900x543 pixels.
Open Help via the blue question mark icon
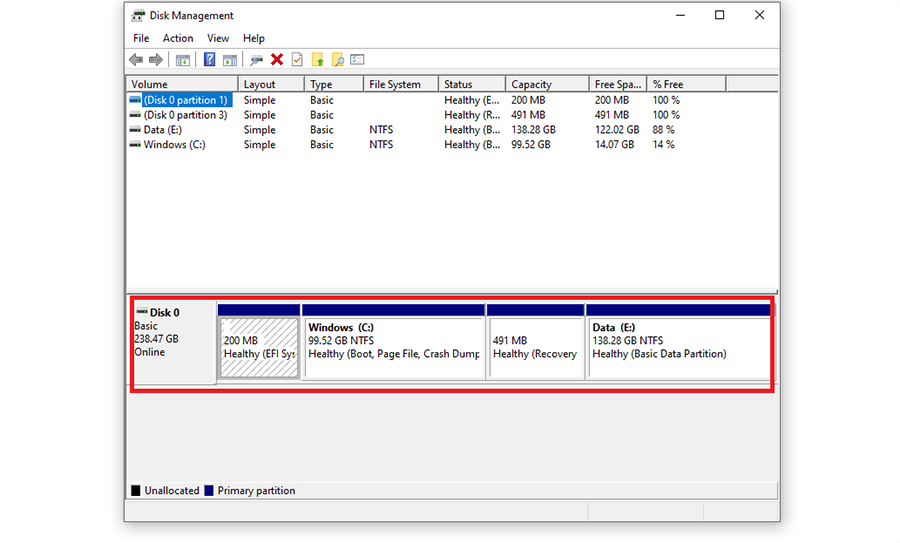click(x=209, y=60)
